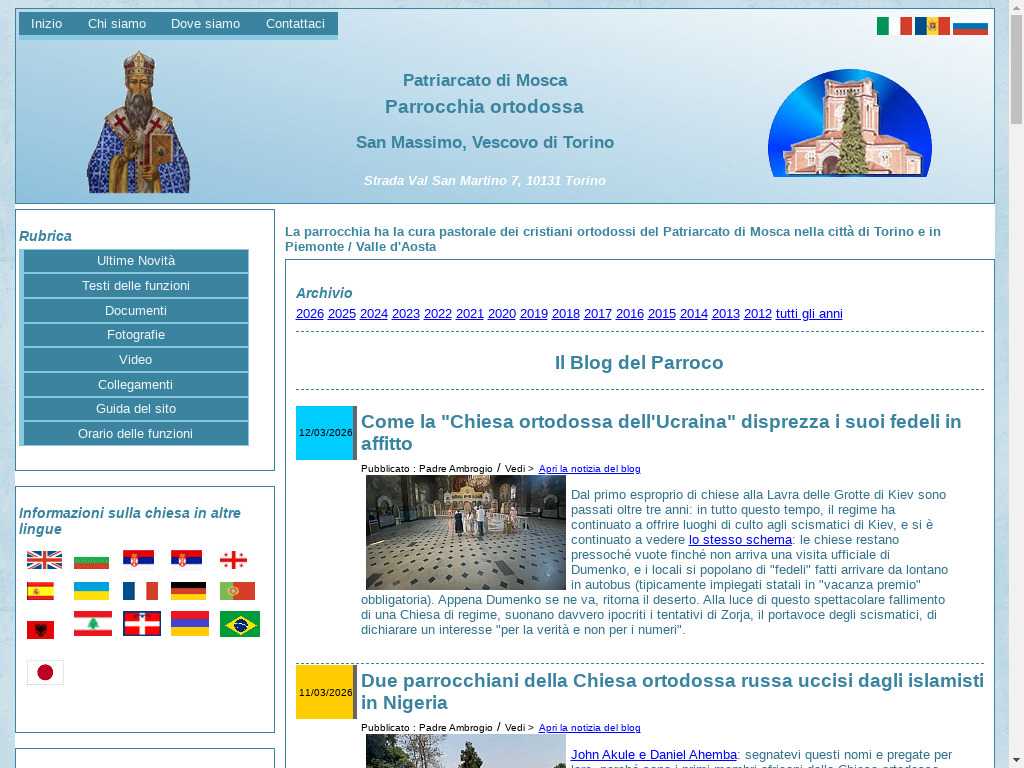Click the Moldovan flag in the header
Image resolution: width=1024 pixels, height=768 pixels.
click(x=932, y=26)
